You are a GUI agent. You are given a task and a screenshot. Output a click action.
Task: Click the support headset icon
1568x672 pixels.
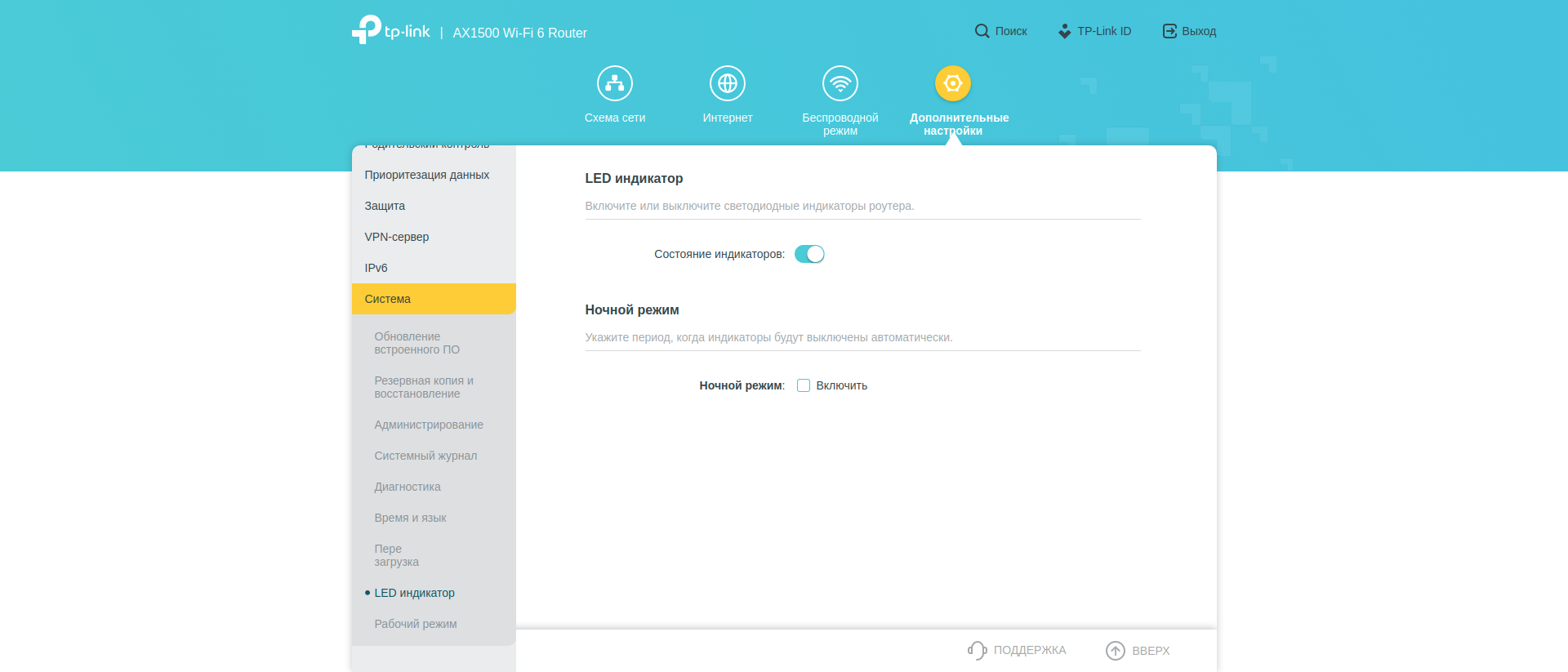[x=977, y=650]
